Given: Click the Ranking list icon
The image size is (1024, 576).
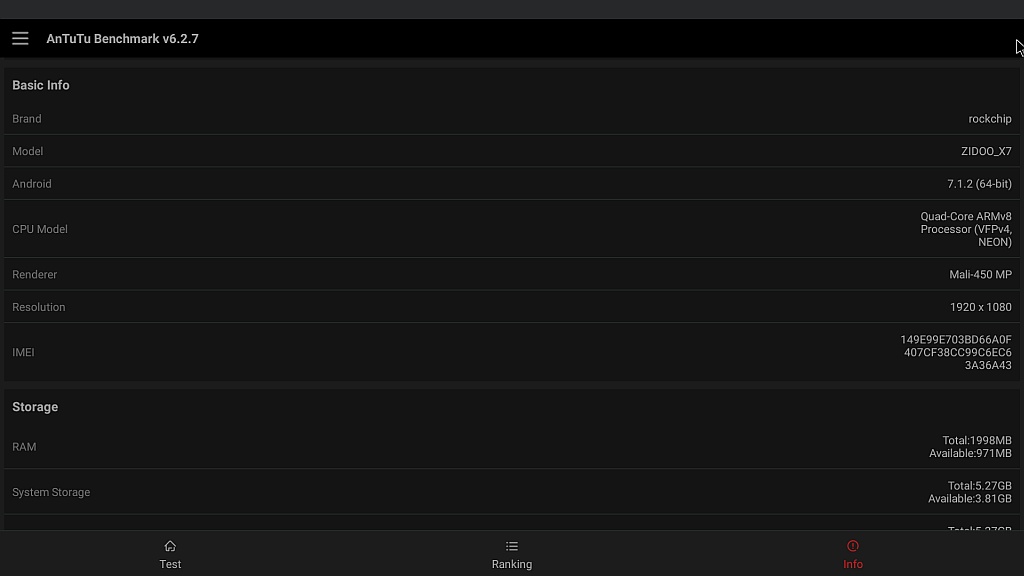Looking at the screenshot, I should tap(512, 546).
